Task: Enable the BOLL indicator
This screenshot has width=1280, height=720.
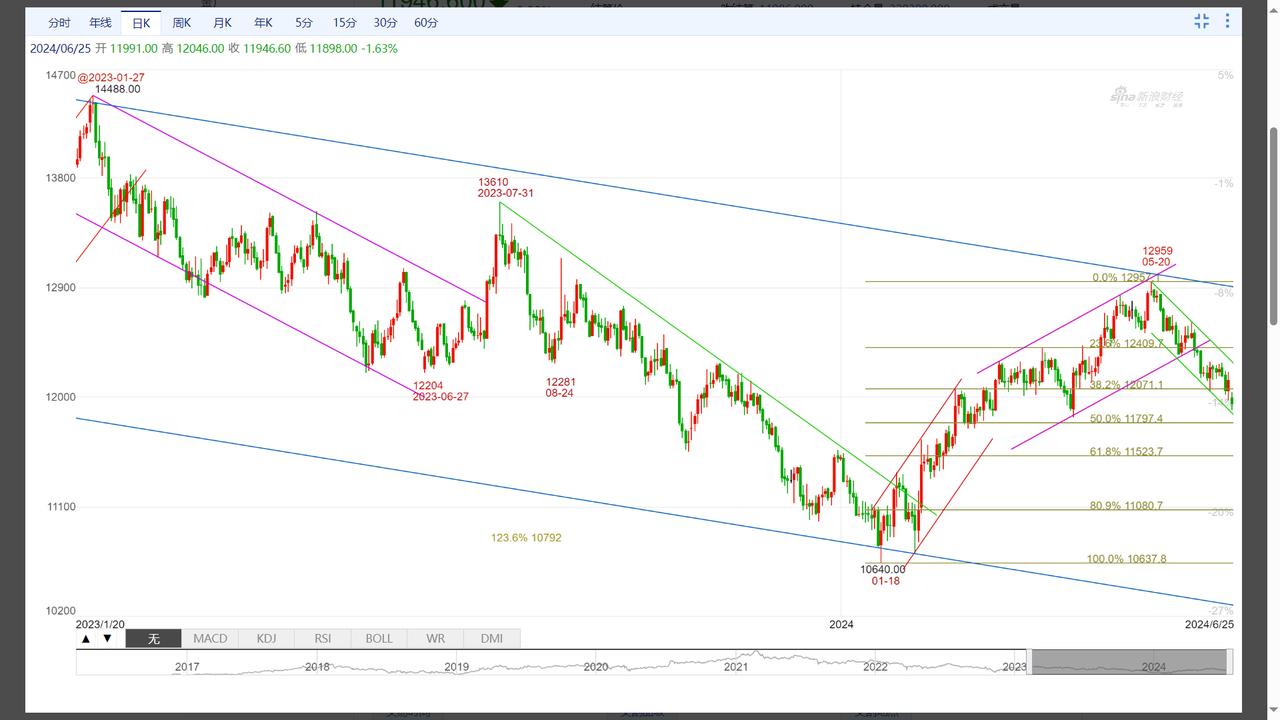Action: point(379,638)
